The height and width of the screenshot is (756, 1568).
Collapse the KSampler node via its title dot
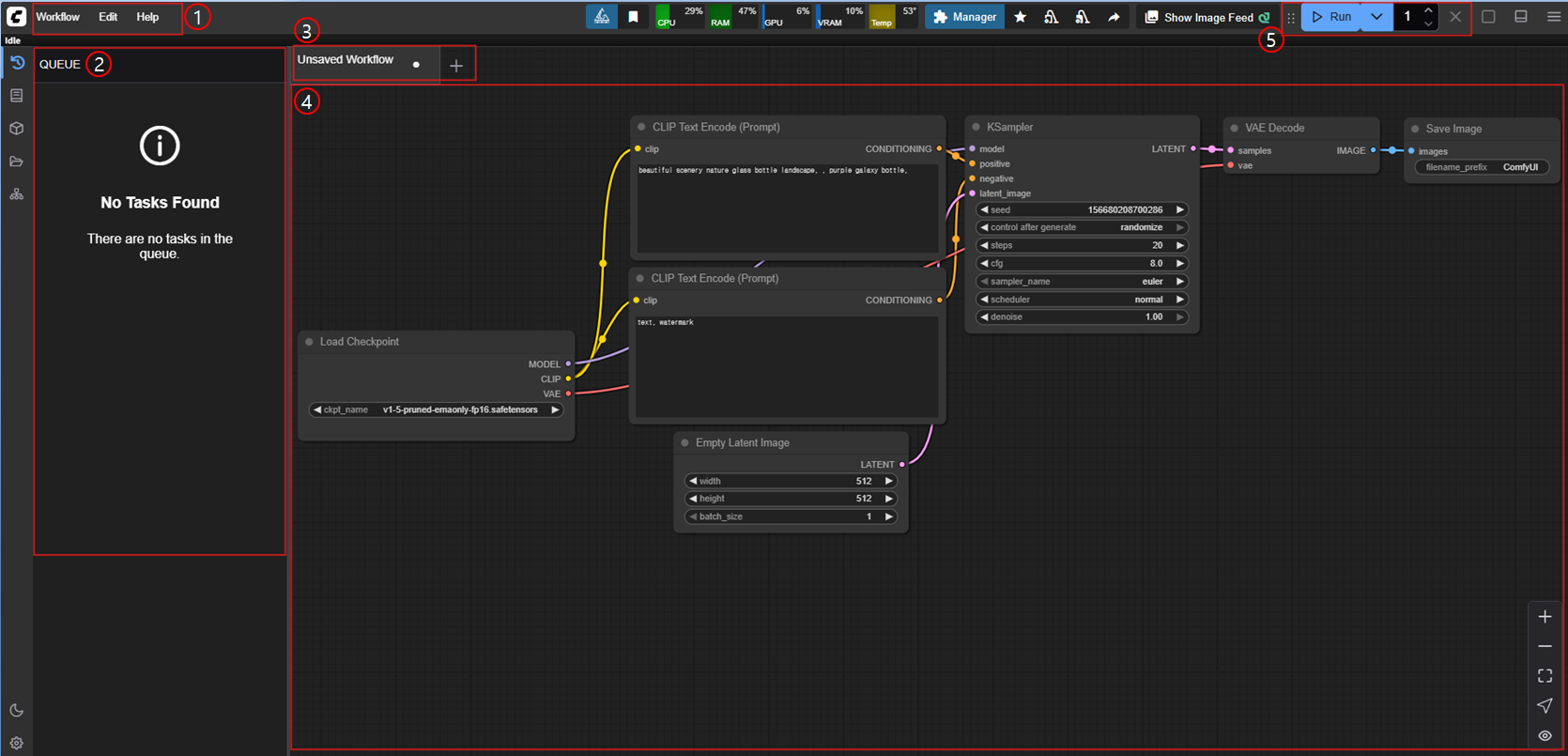click(x=976, y=127)
